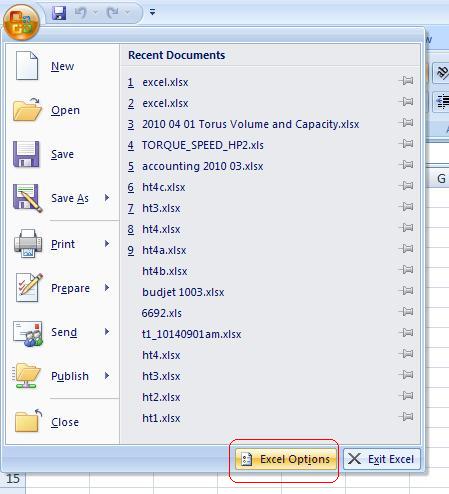Open the Excel Options button
449x494 pixels.
(x=286, y=459)
